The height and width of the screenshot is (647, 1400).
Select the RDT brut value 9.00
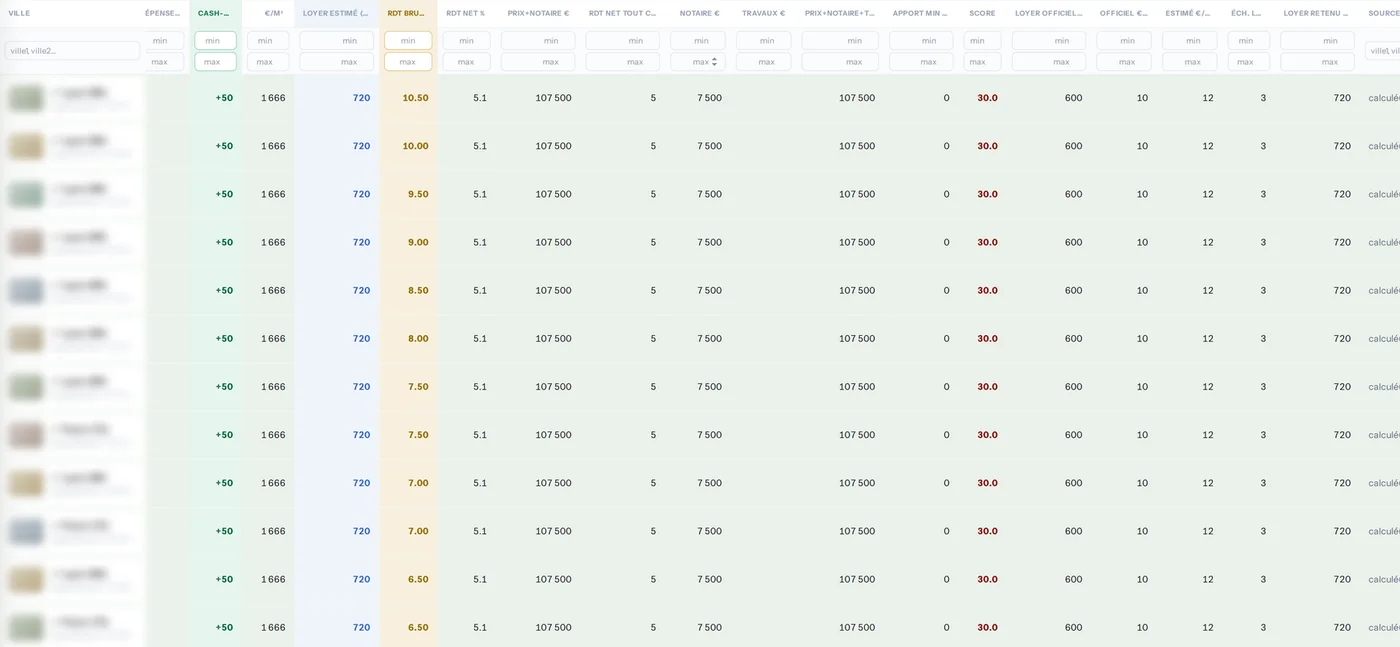pos(418,242)
